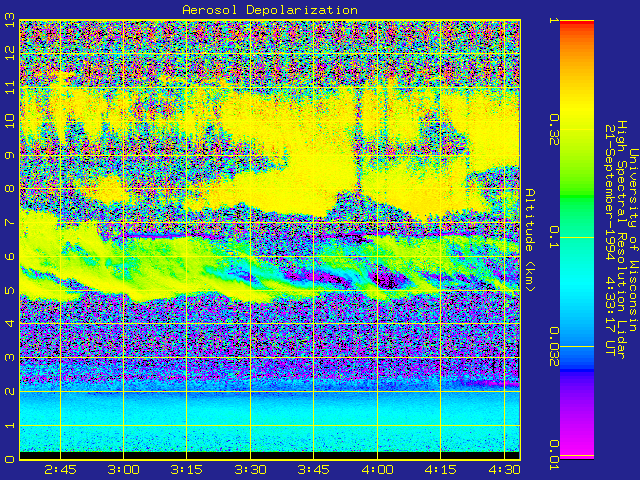Click the 3:00 time axis label
The image size is (640, 480).
pyautogui.click(x=124, y=470)
